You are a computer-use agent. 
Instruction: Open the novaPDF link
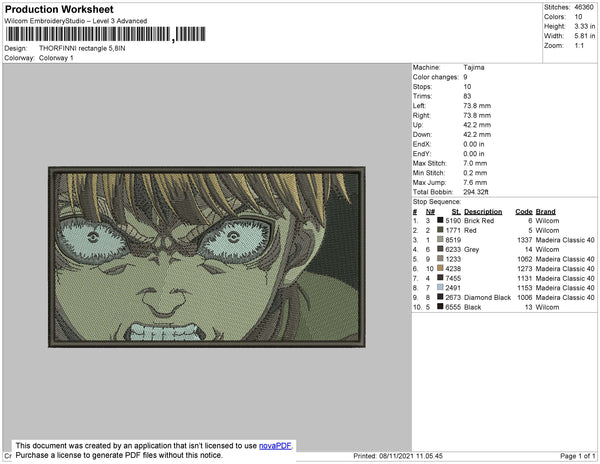275,446
